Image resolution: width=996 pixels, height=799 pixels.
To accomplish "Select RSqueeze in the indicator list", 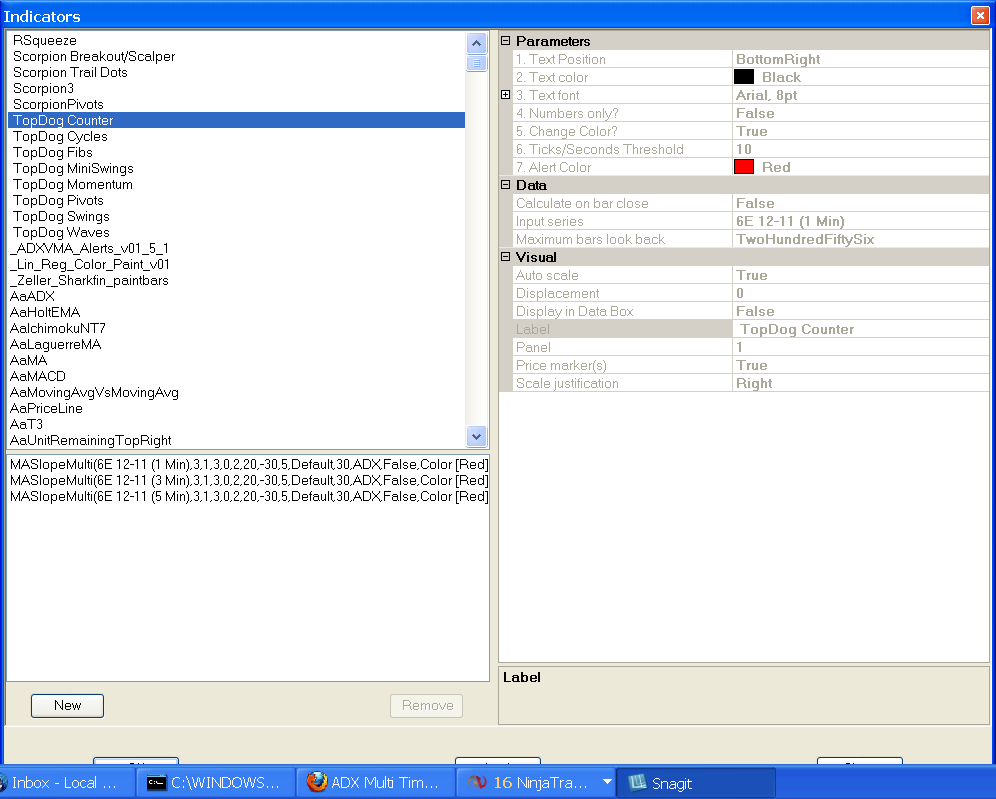I will click(236, 41).
